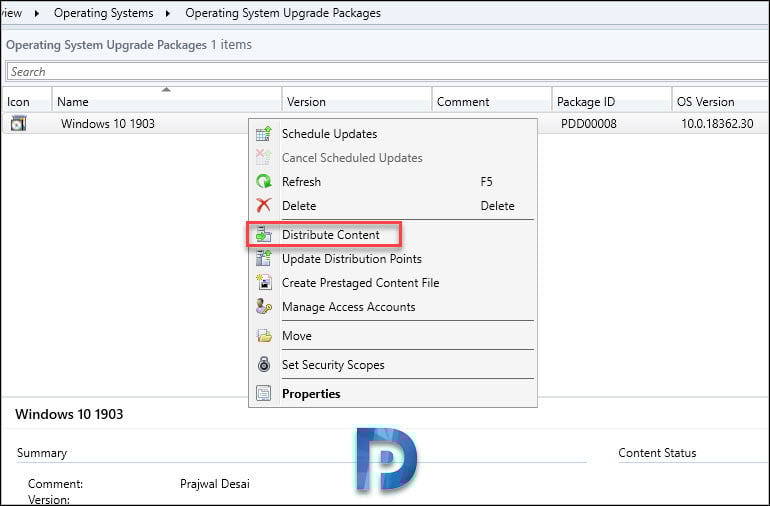
Task: Click the Properties sheet icon
Action: click(x=264, y=394)
